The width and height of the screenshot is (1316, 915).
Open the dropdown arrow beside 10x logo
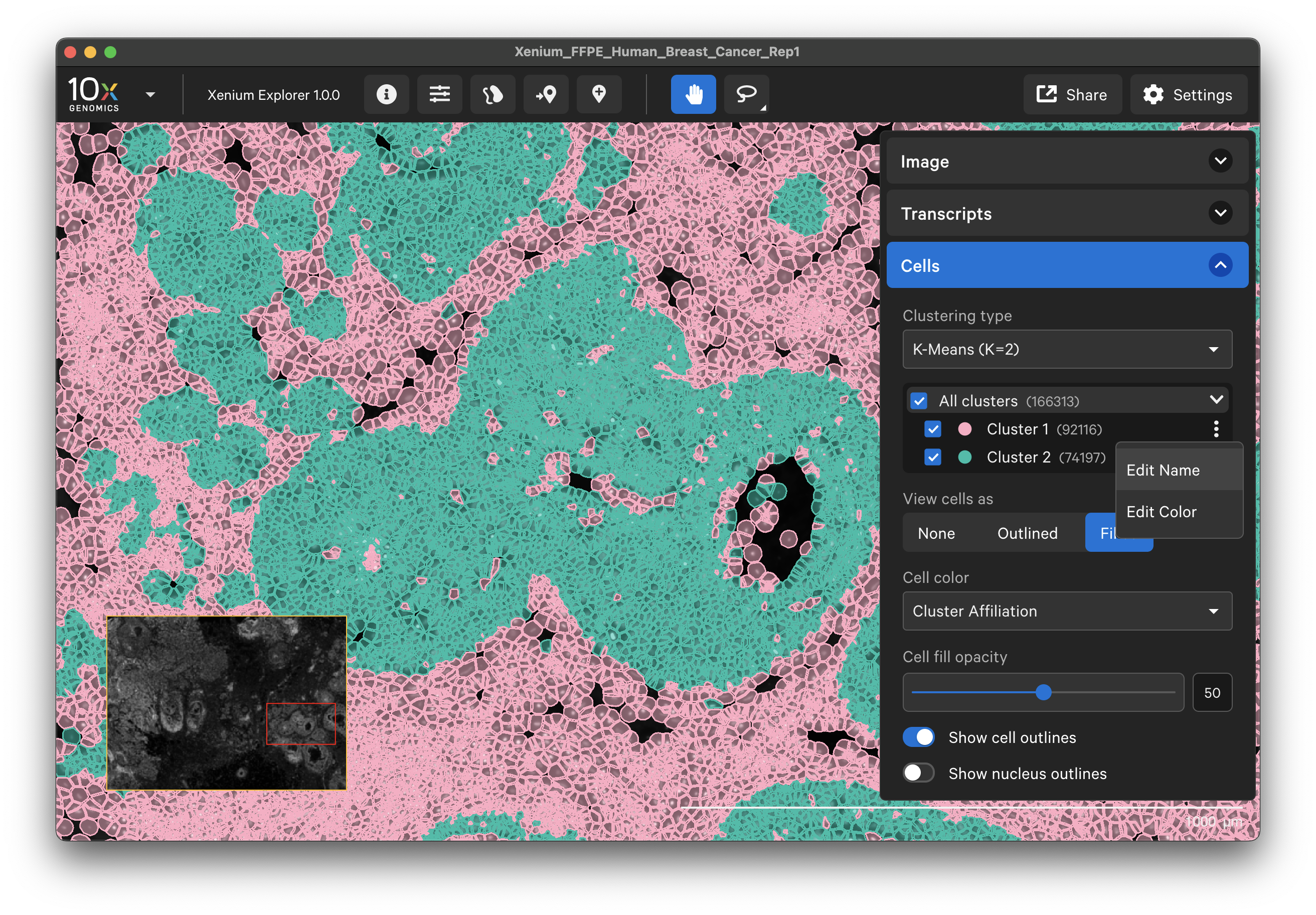[x=151, y=95]
